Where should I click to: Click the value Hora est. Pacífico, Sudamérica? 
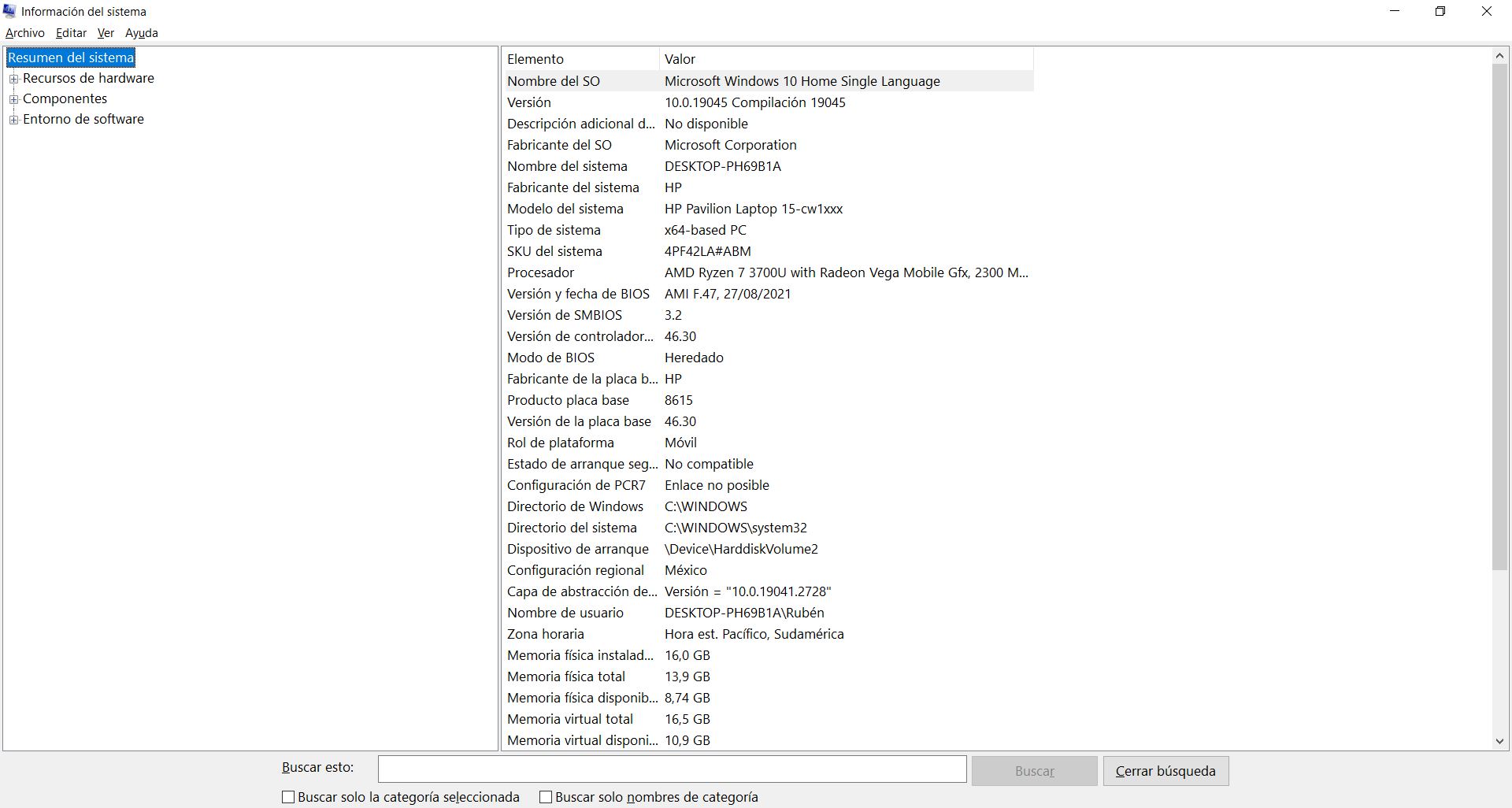[754, 634]
